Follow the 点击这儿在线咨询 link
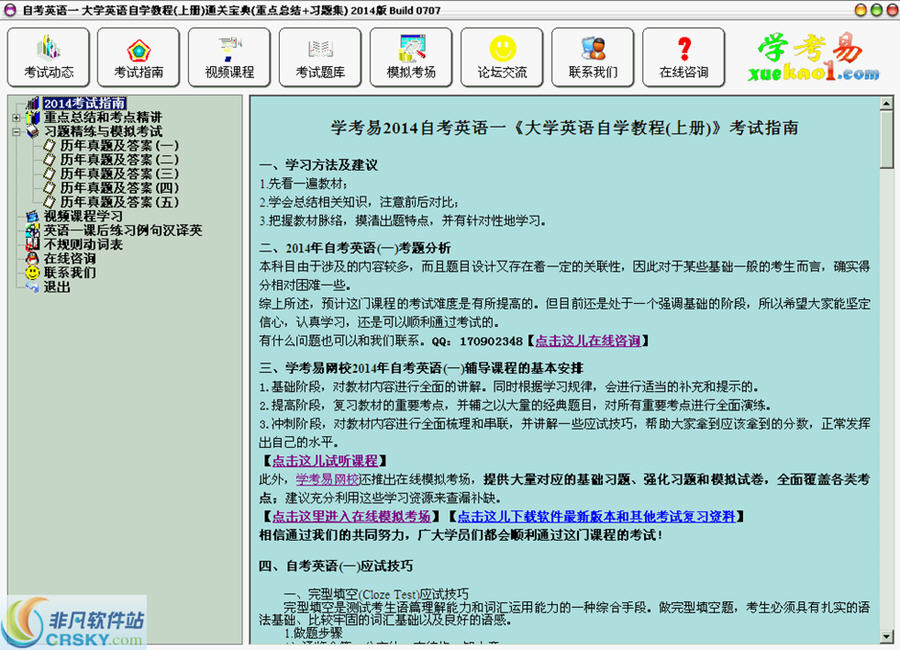This screenshot has width=900, height=650. click(588, 341)
